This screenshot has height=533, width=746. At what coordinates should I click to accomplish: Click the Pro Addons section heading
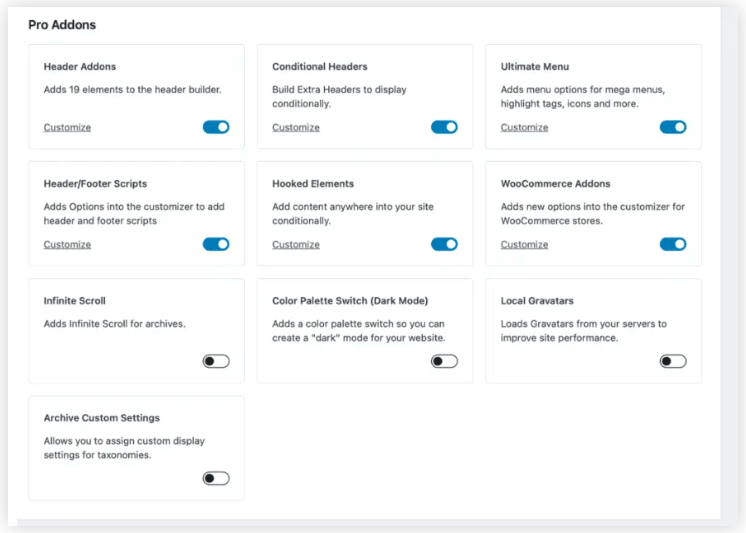[62, 24]
